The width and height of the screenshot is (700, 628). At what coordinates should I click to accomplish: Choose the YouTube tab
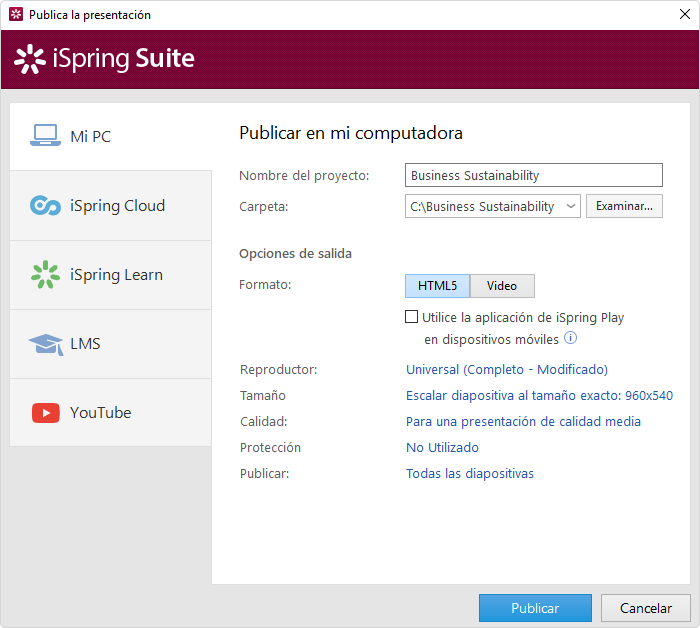(111, 413)
